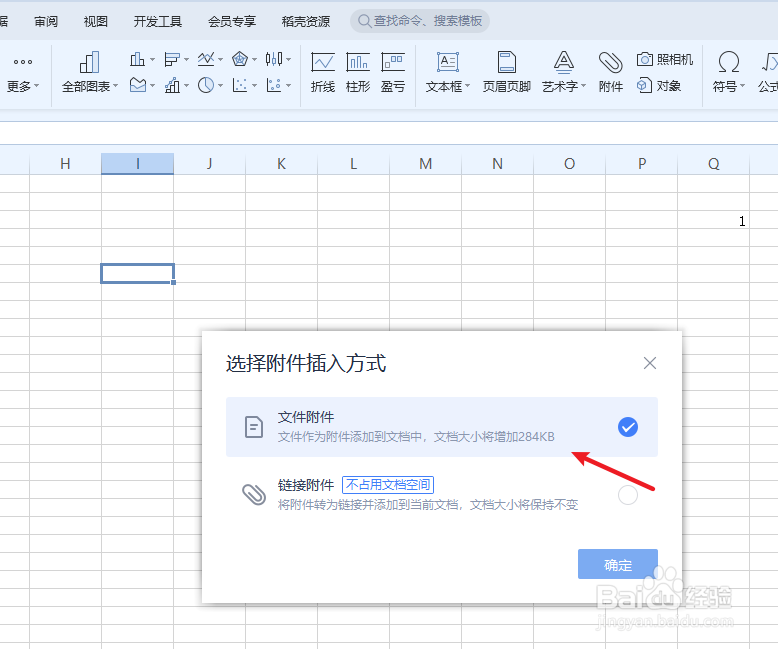Insert an Object (对象)

[x=659, y=85]
